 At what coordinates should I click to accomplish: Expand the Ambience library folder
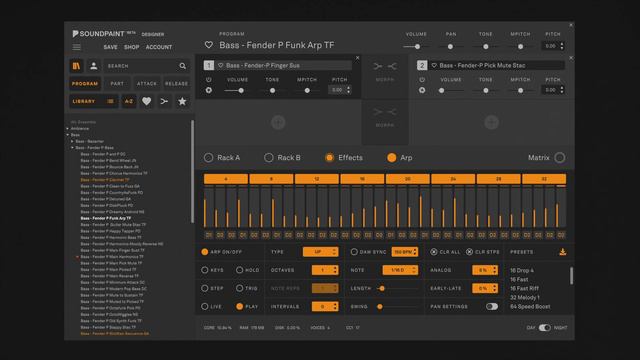click(x=68, y=128)
